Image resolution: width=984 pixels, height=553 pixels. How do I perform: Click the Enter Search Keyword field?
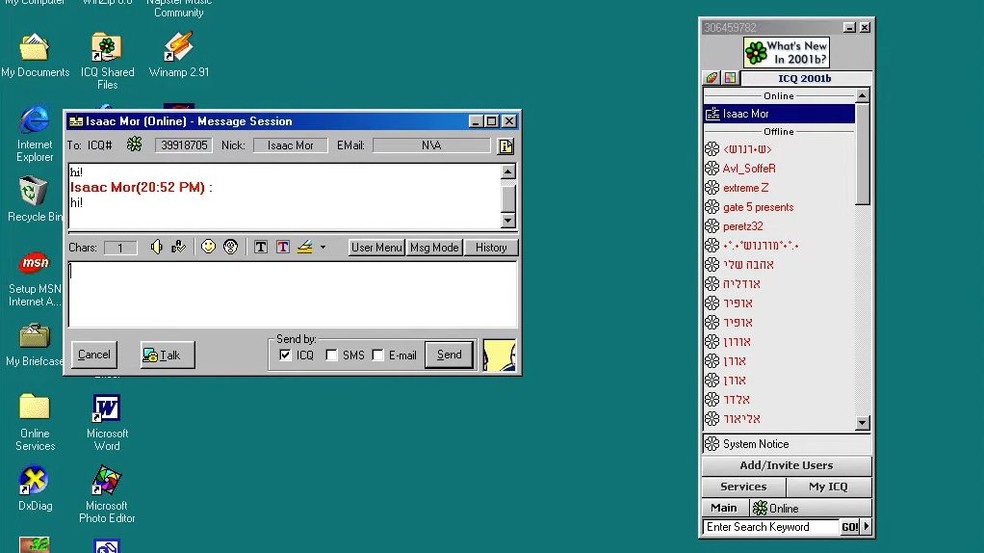point(771,527)
